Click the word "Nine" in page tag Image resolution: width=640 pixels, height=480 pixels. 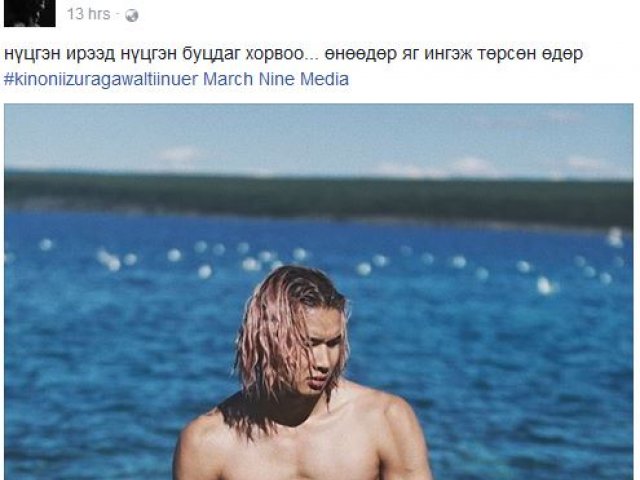[277, 79]
